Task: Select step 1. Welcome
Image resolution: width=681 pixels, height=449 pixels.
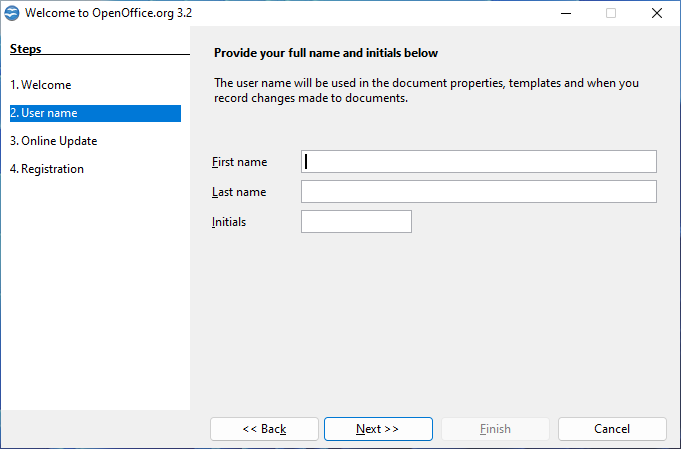Action: click(41, 85)
